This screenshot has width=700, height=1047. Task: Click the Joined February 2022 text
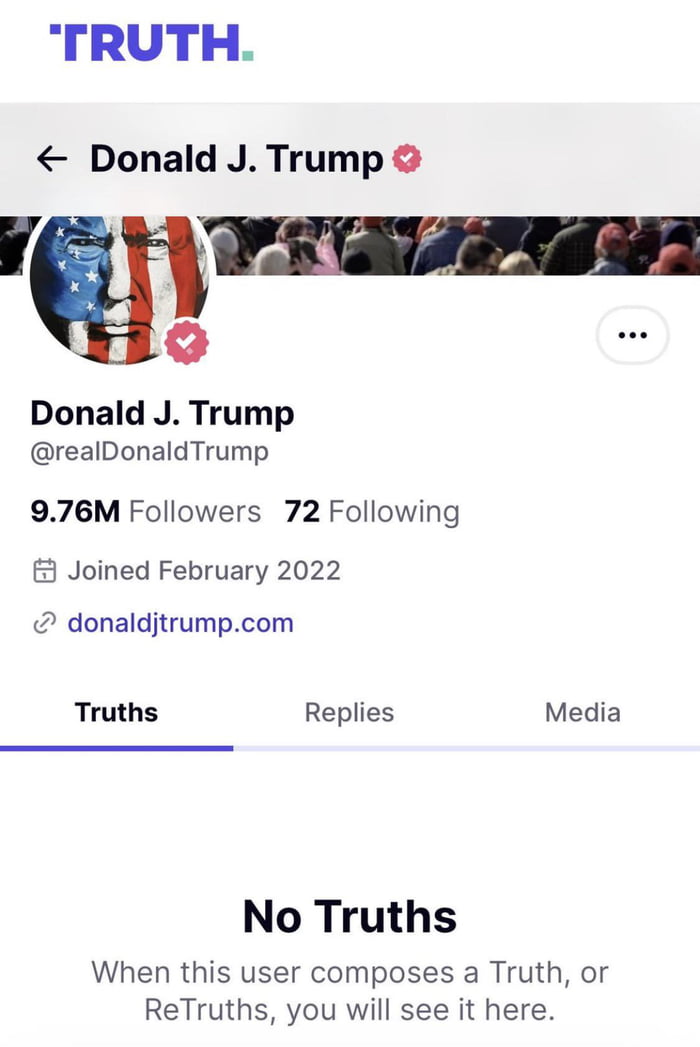coord(203,571)
